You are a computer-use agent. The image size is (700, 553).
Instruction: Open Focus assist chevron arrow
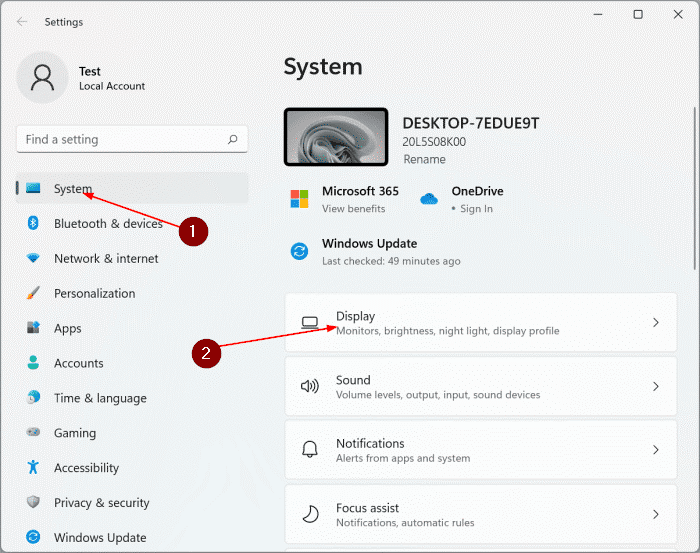point(656,514)
